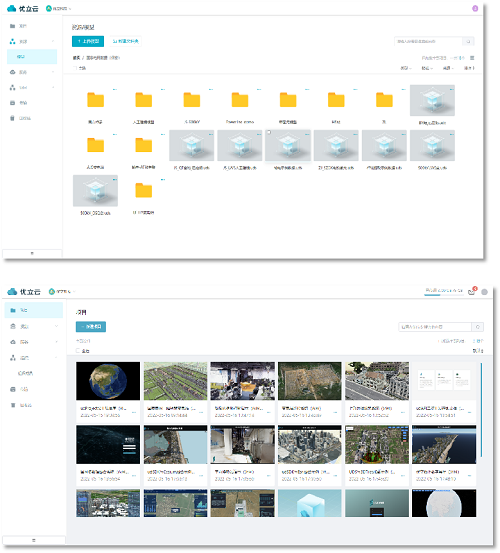500x553 pixels.
Task: Tick the checkbox on the hovered model thumbnail
Action: click(x=269, y=133)
